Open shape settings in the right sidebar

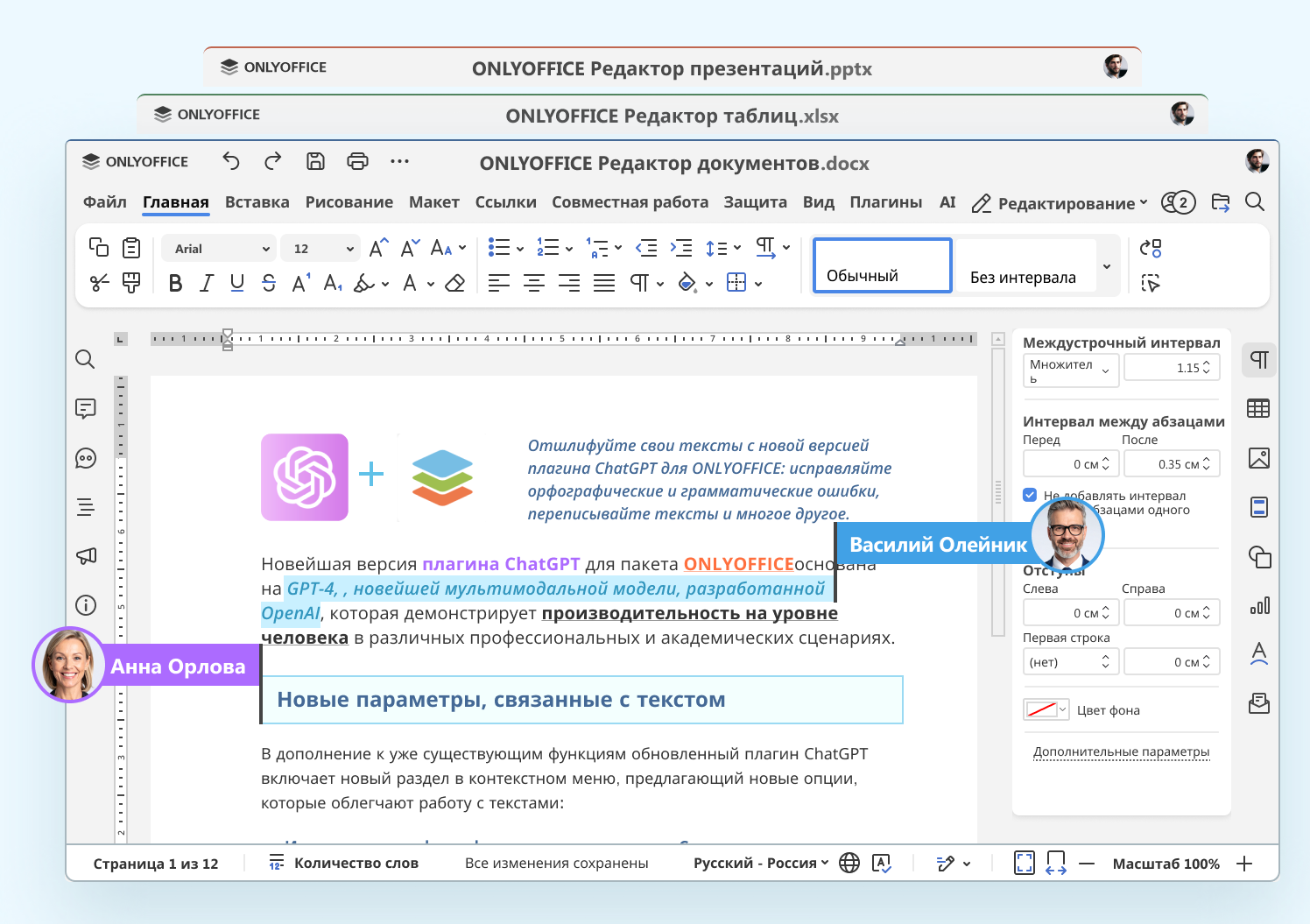tap(1259, 558)
